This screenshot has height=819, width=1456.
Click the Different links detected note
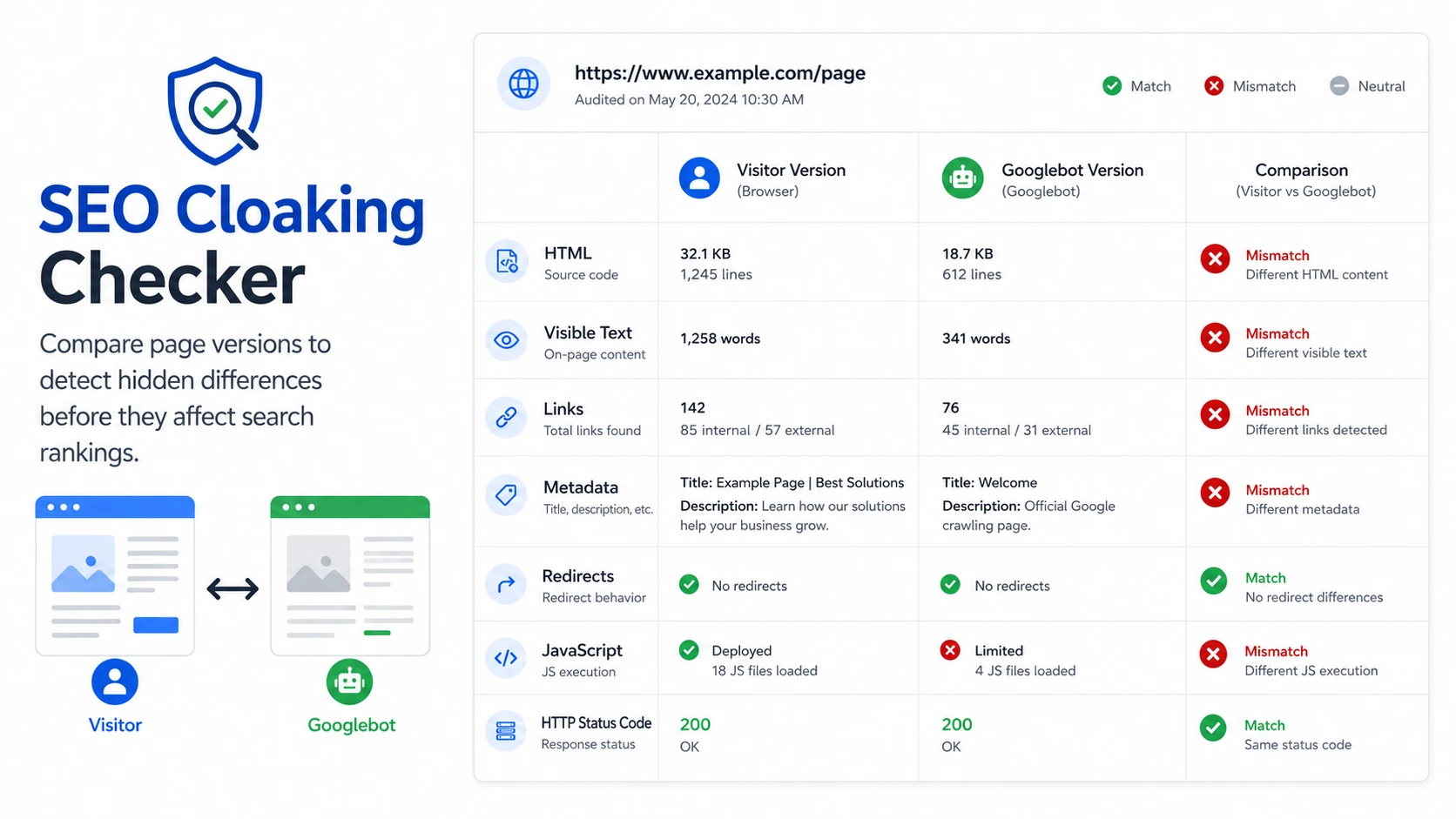click(1316, 430)
